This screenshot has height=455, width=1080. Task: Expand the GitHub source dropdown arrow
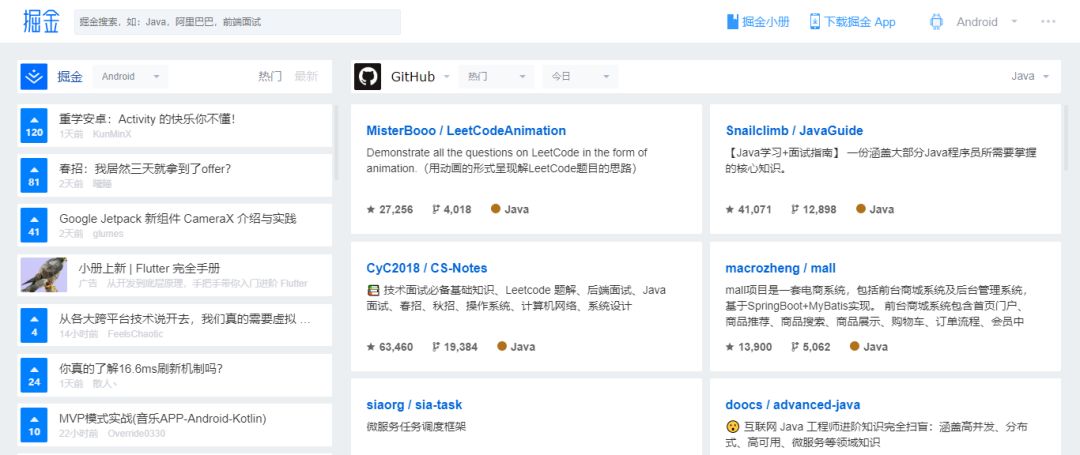coord(446,76)
